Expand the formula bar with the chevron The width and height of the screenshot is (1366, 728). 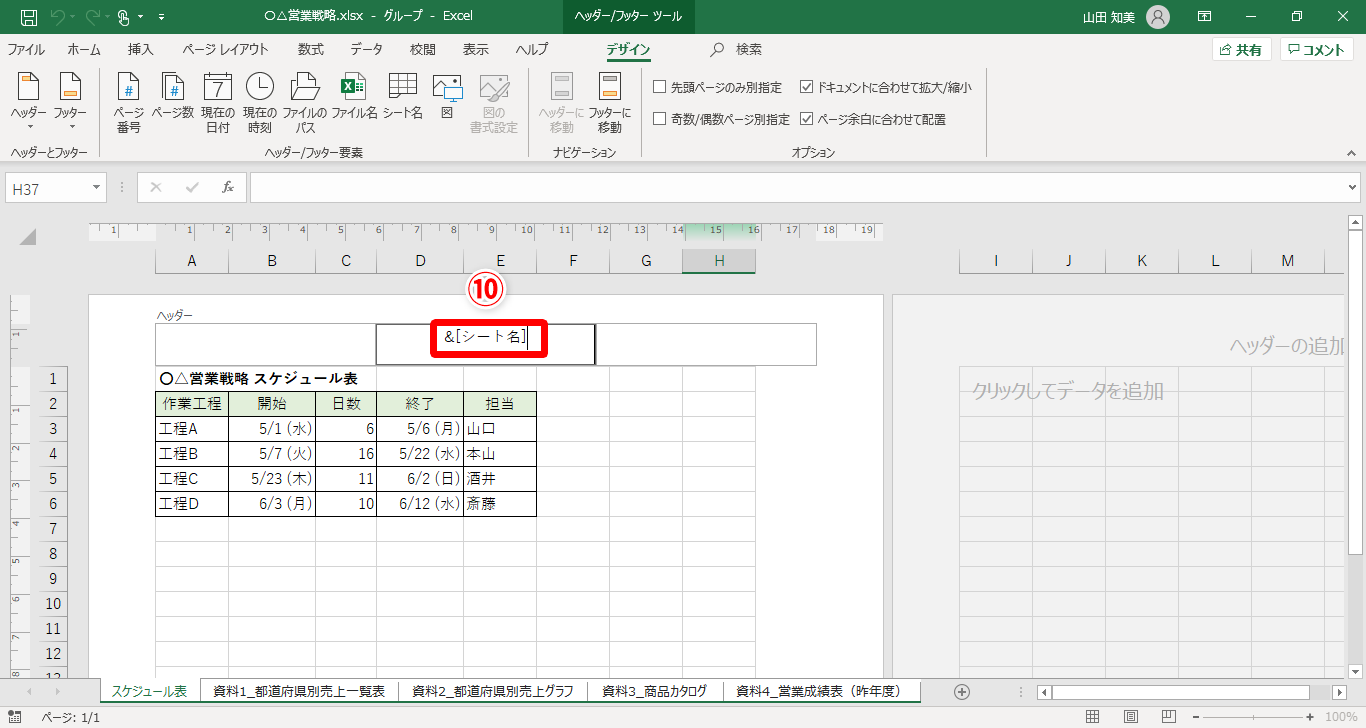coord(1353,187)
